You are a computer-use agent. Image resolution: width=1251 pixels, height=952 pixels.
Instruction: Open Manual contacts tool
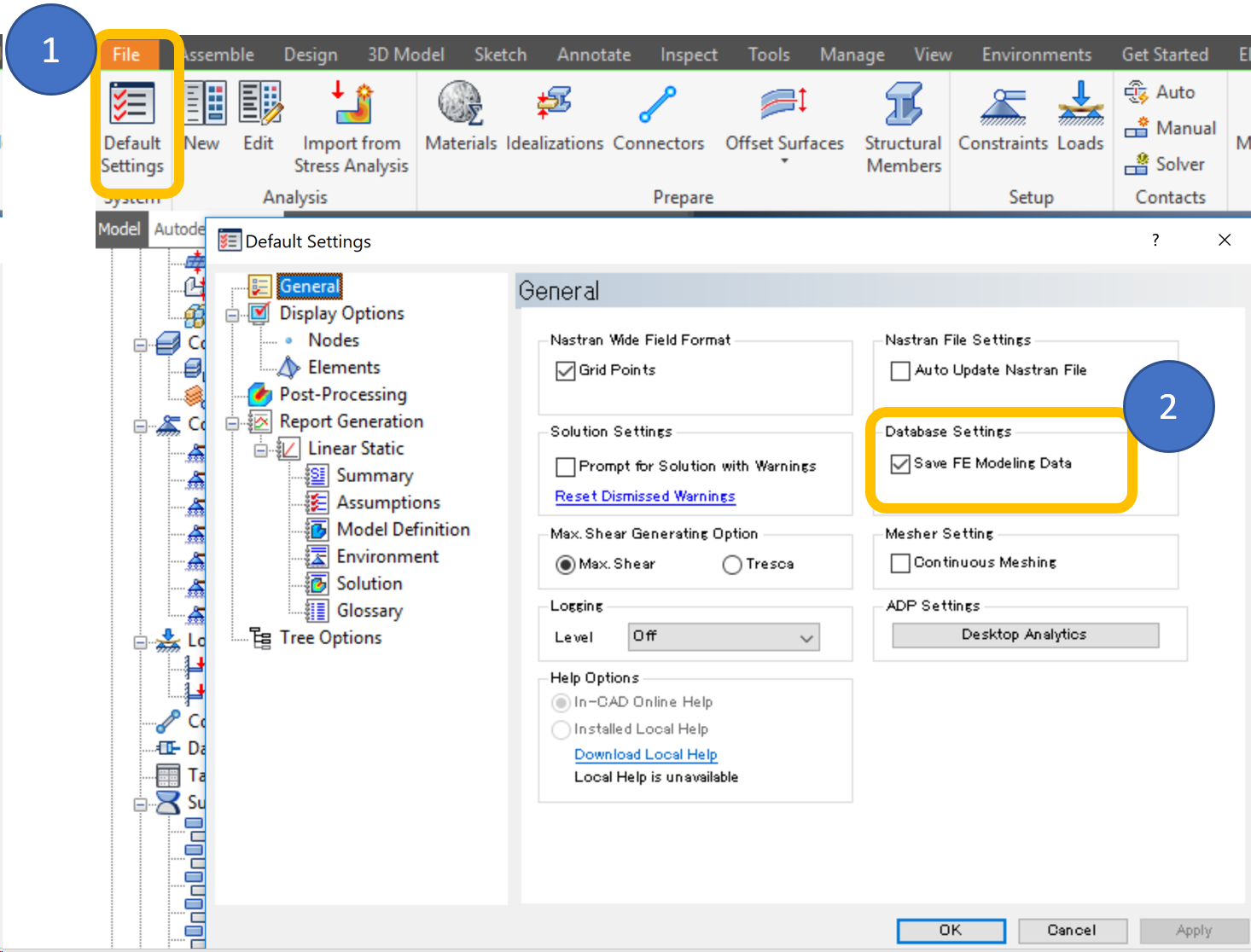click(1170, 128)
